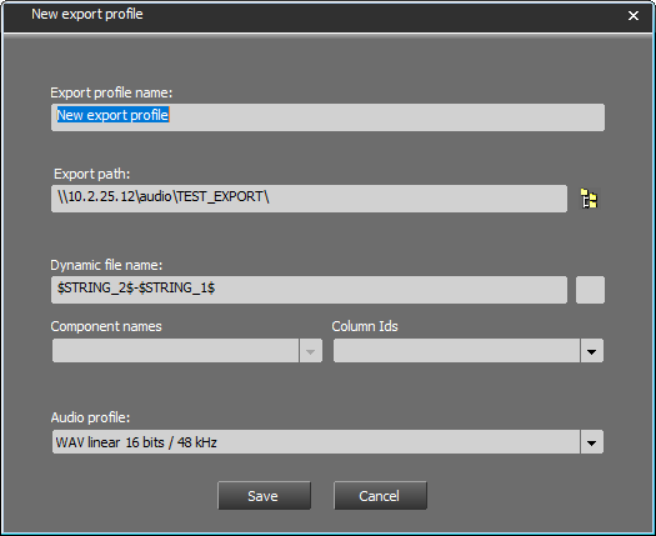This screenshot has width=656, height=536.
Task: Click the "Column Ids" label
Action: (x=365, y=326)
